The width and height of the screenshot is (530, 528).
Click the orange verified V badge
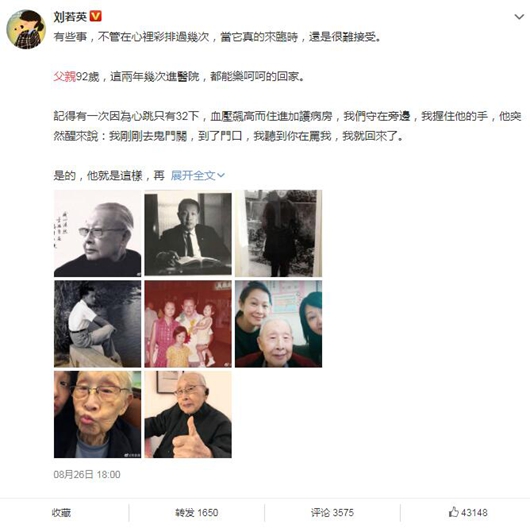pos(96,16)
